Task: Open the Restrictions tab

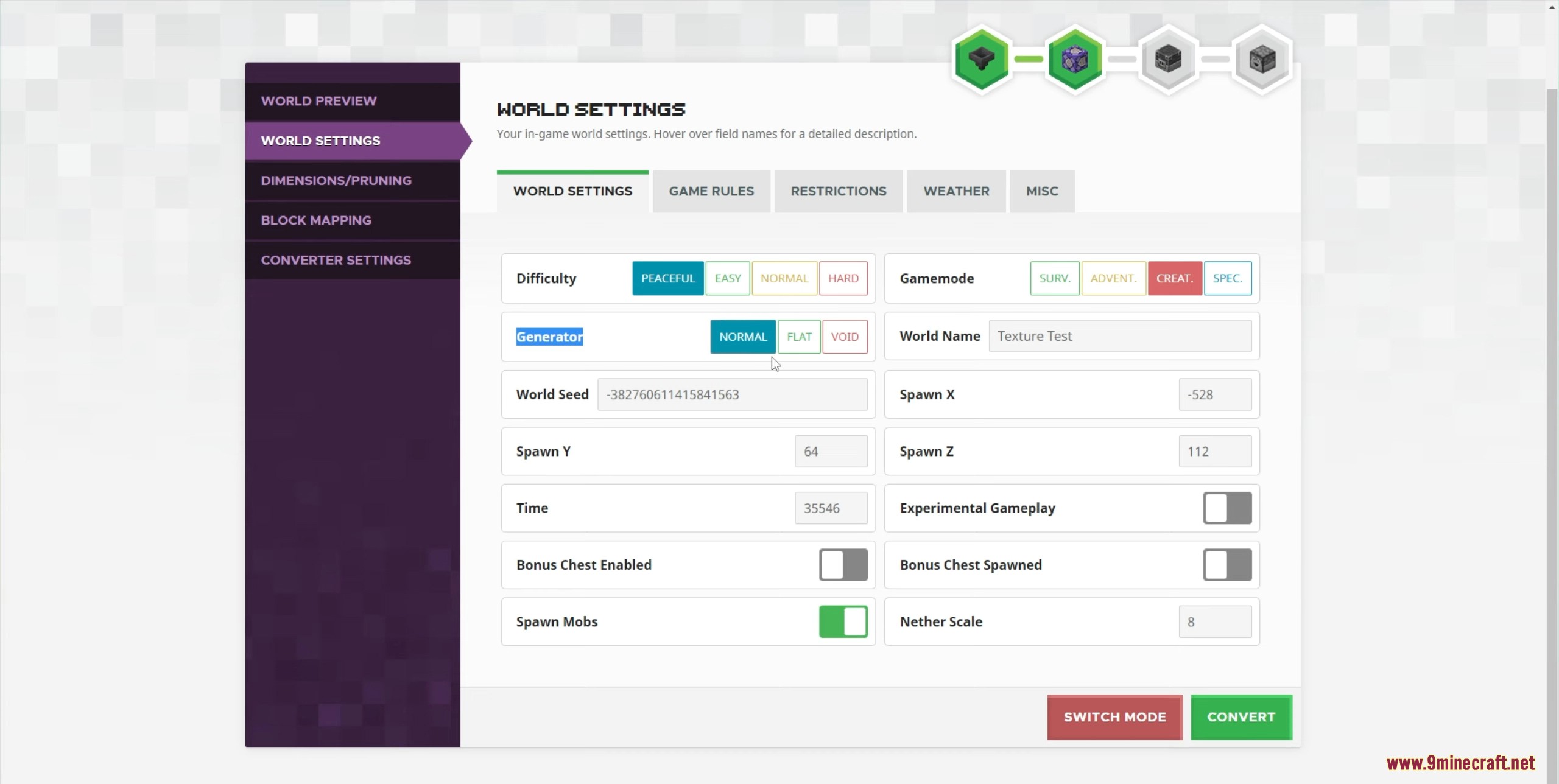Action: tap(838, 192)
